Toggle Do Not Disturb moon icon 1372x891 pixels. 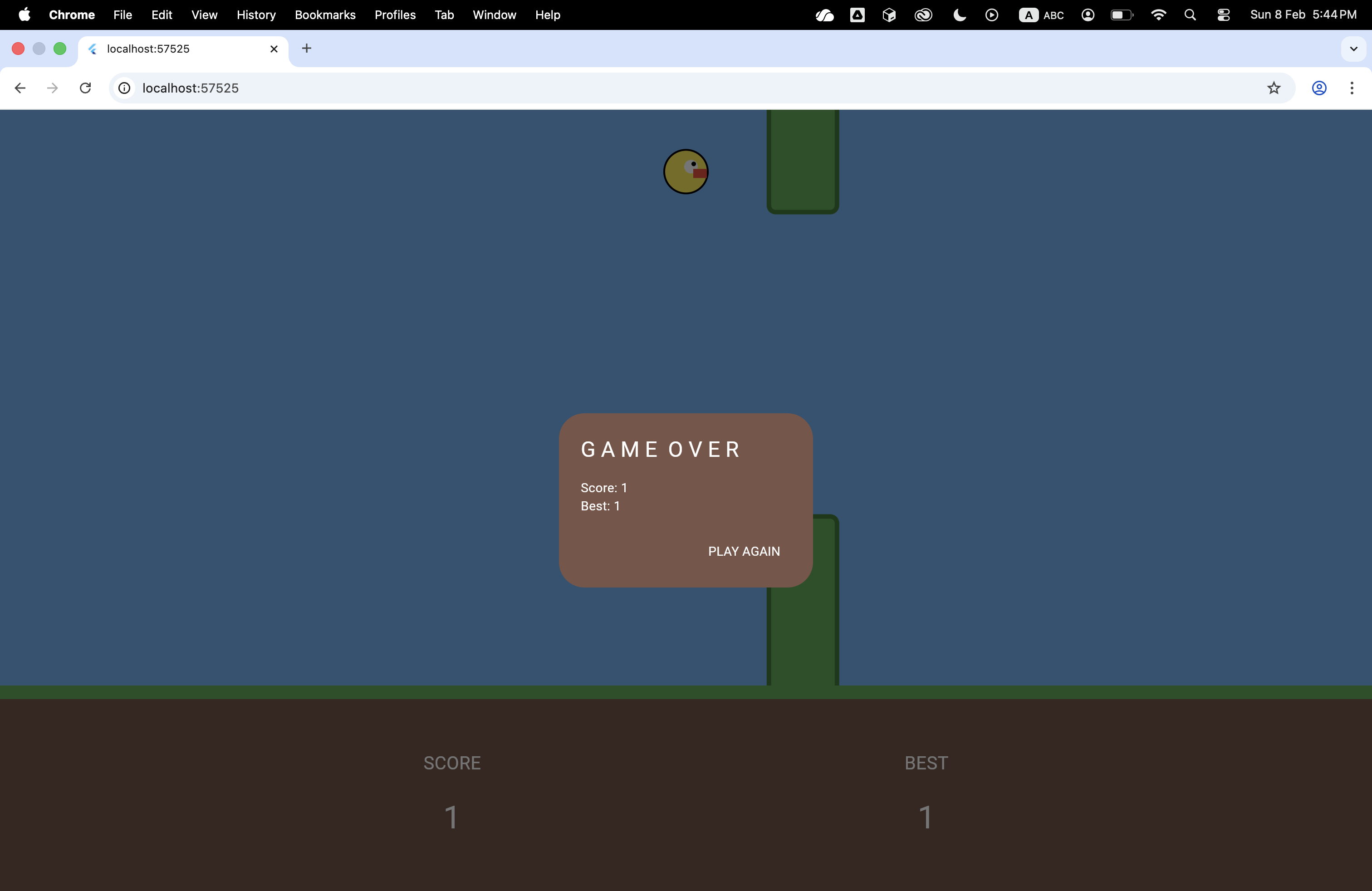pyautogui.click(x=959, y=15)
